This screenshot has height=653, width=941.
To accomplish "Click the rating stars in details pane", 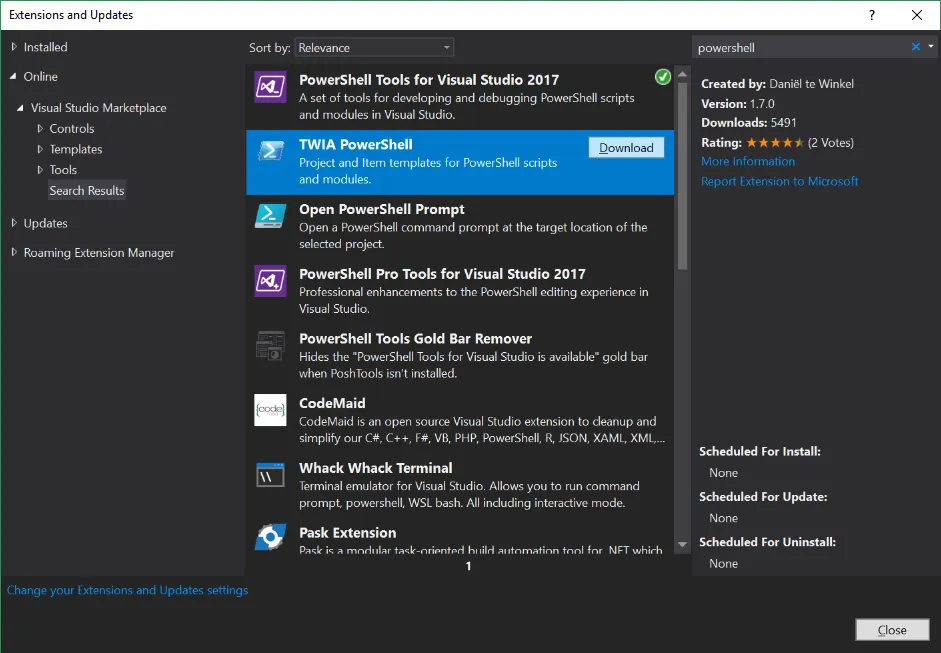I will pos(774,143).
